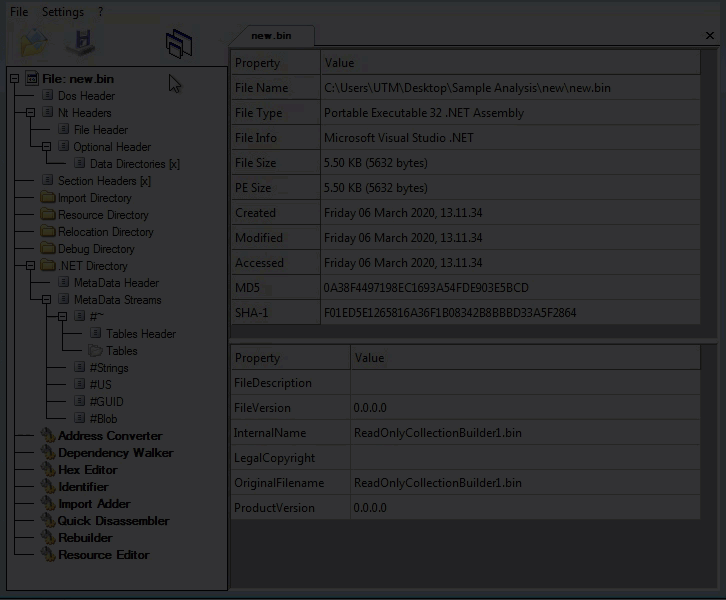
Task: Select the Optional Header tree label
Action: (112, 147)
